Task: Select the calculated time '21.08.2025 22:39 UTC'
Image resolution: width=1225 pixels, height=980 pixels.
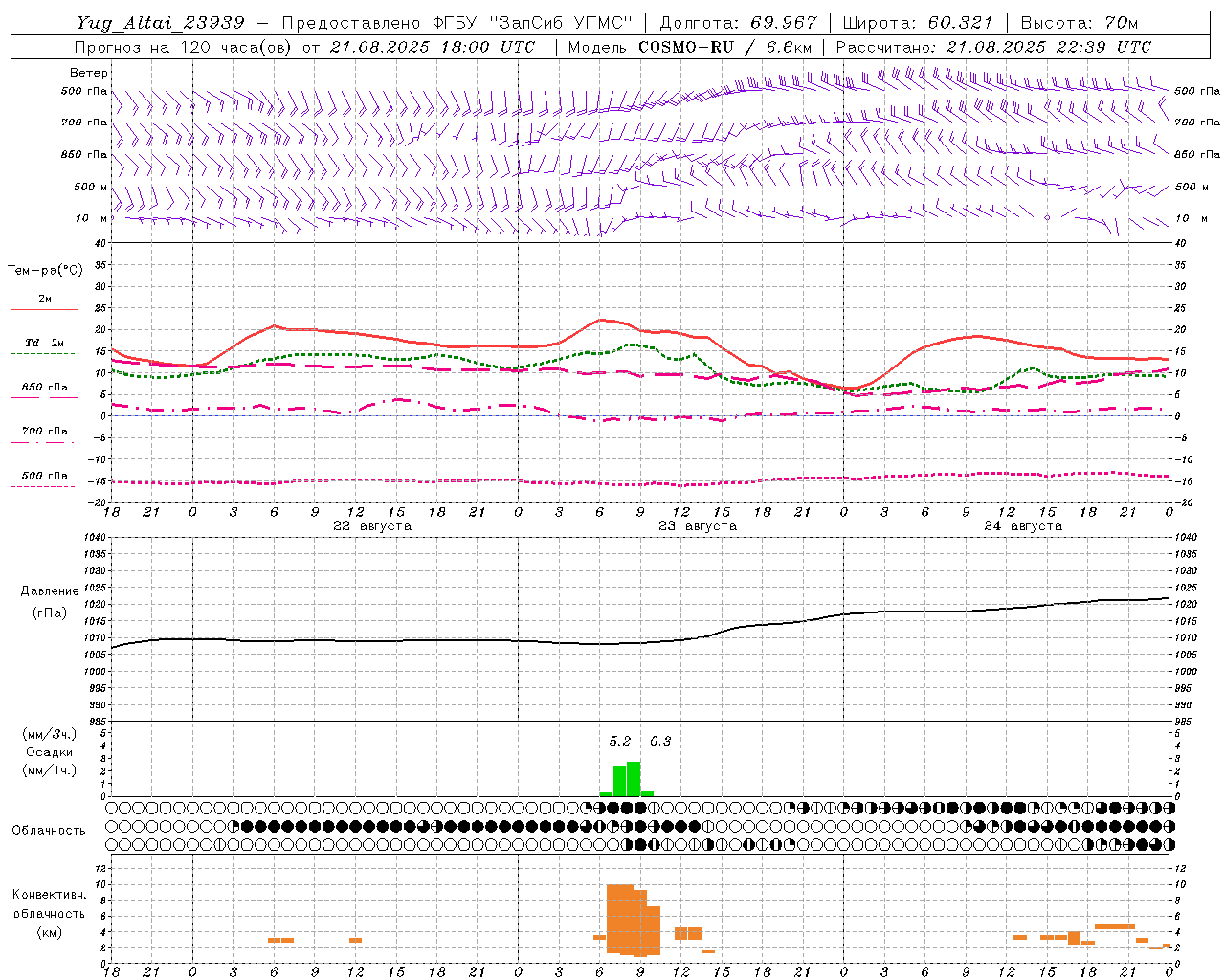Action: click(x=1048, y=47)
